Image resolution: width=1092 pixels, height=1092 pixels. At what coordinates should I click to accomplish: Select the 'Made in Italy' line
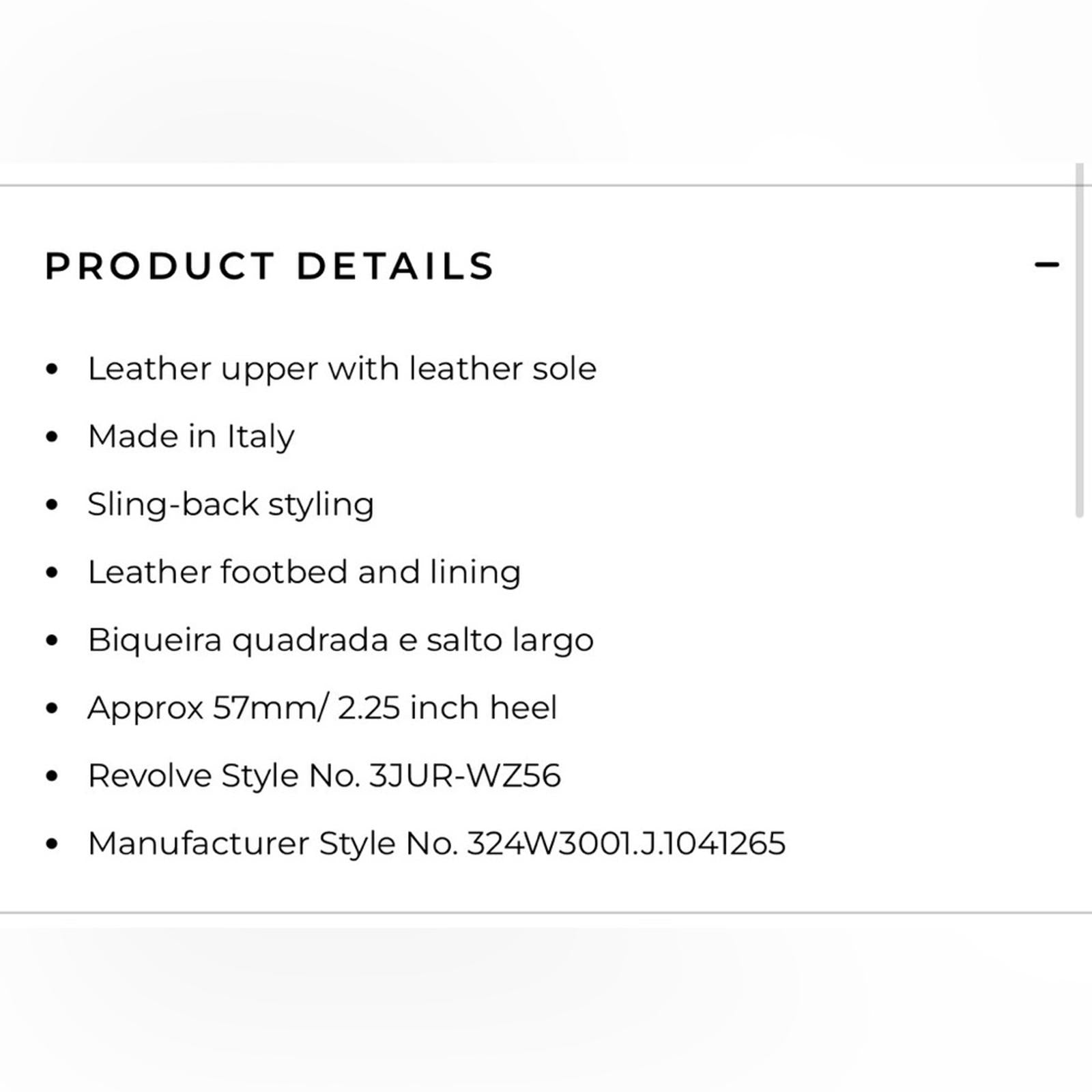click(x=191, y=437)
